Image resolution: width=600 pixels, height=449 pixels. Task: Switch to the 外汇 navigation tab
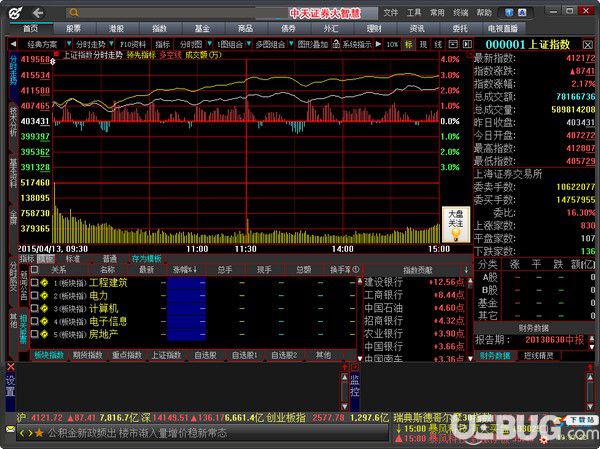(x=331, y=28)
